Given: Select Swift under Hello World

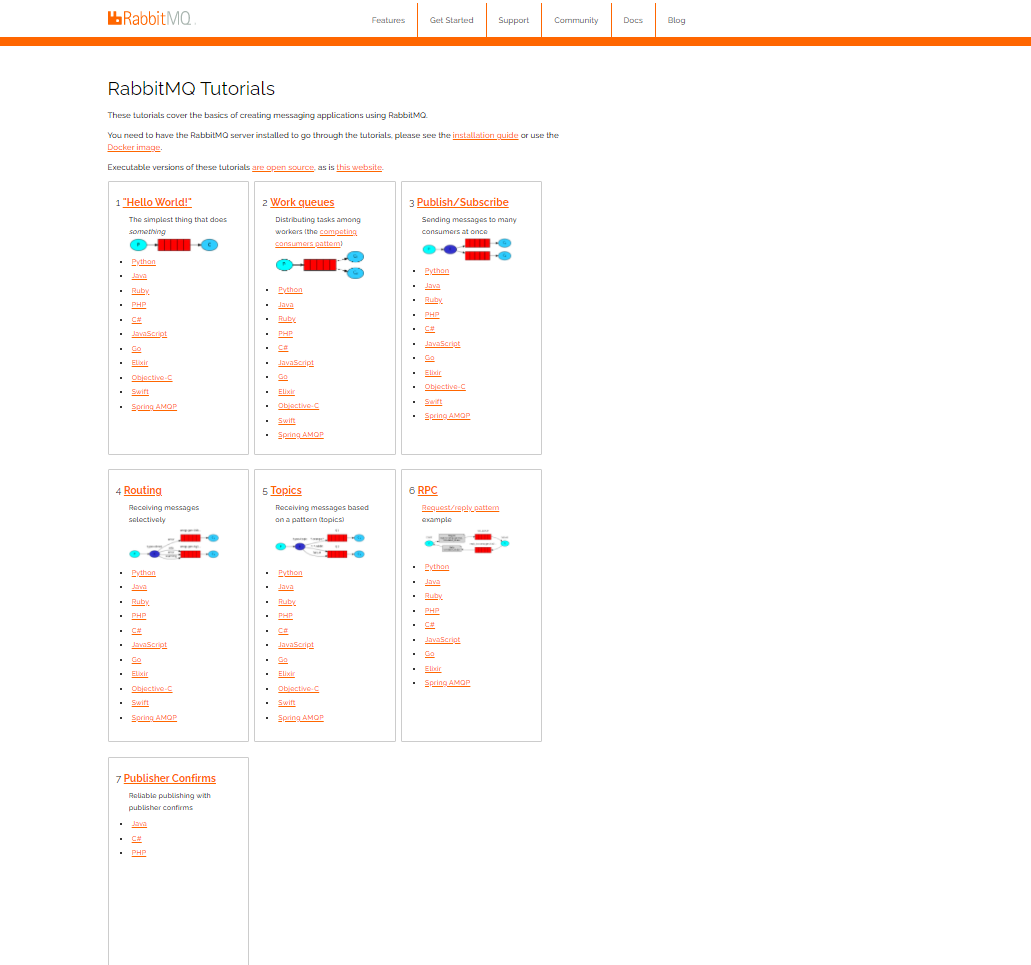Looking at the screenshot, I should coord(140,392).
